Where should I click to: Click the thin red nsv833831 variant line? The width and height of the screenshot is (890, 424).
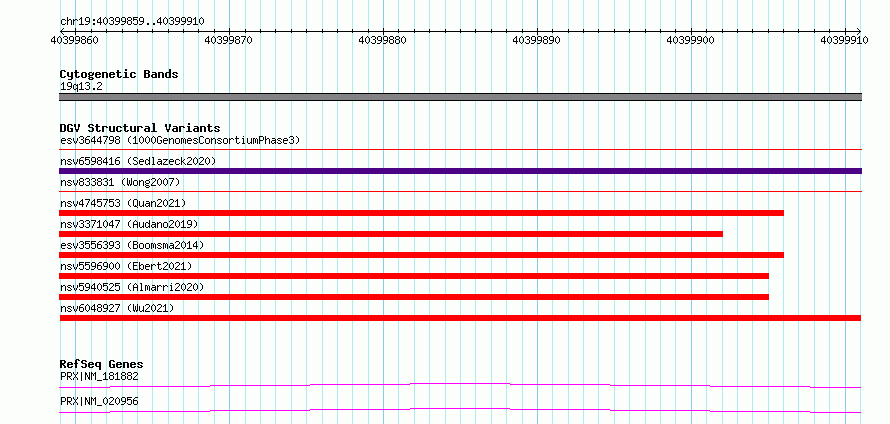(460, 192)
